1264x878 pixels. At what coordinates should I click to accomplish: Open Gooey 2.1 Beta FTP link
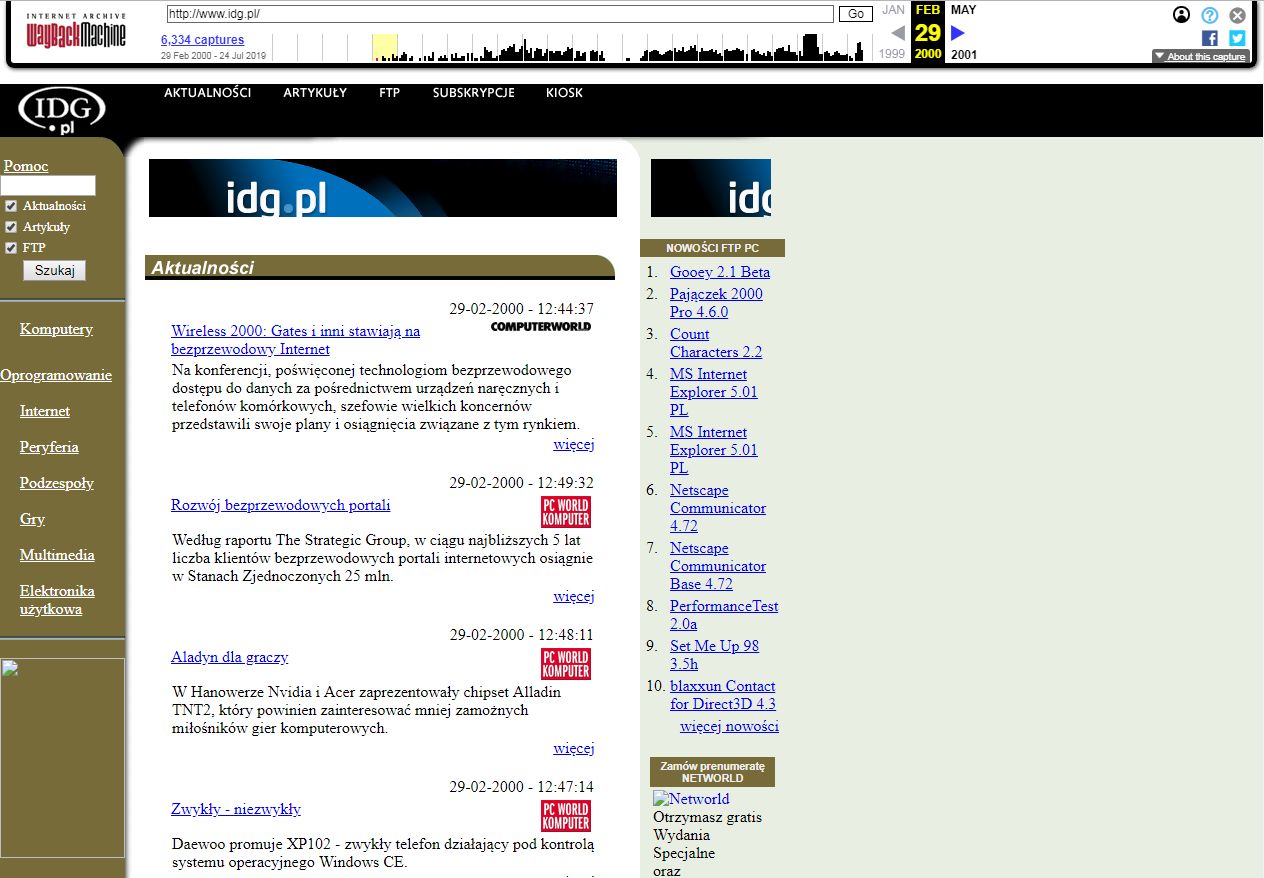[x=720, y=272]
